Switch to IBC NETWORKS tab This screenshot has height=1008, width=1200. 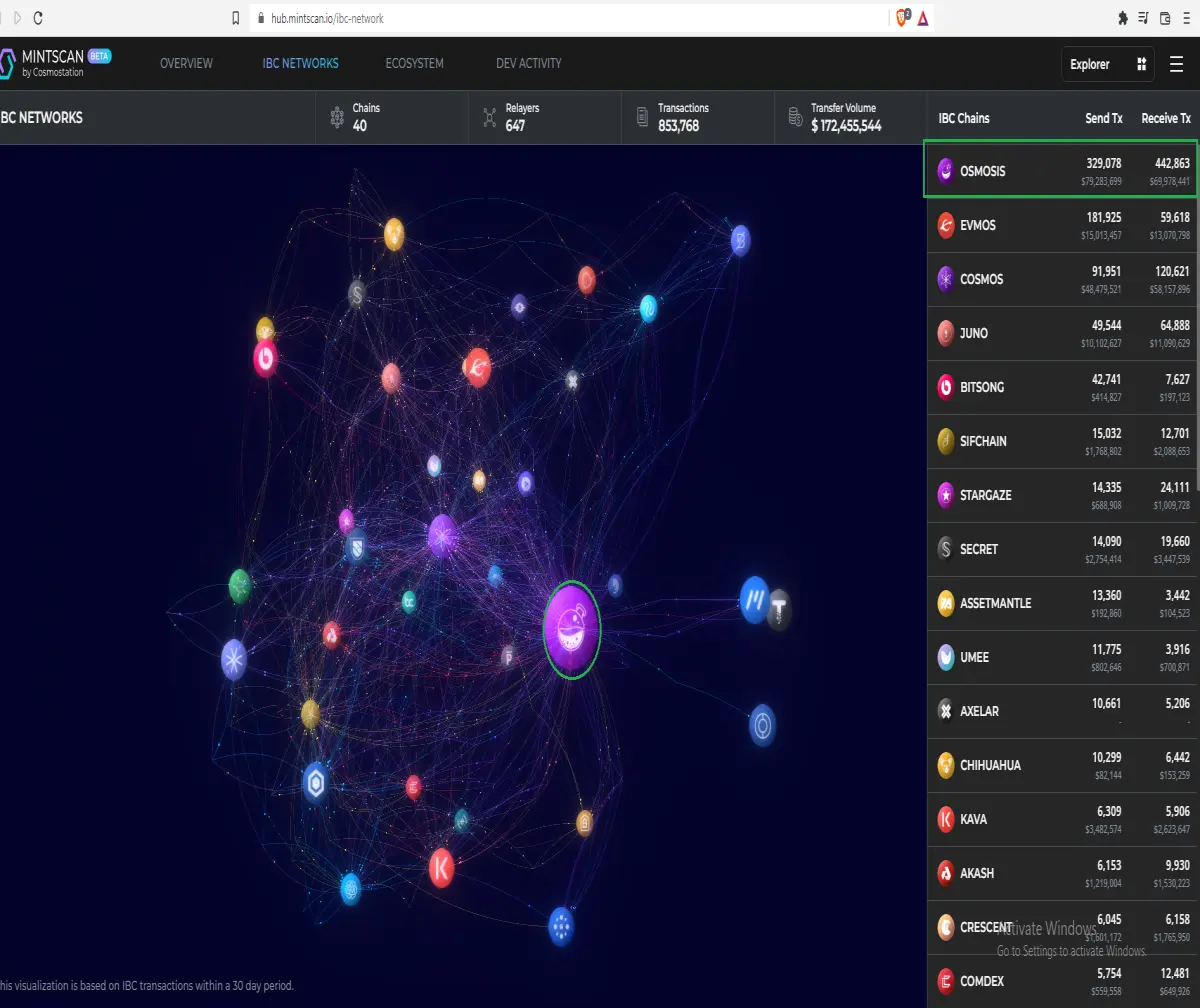[x=301, y=63]
